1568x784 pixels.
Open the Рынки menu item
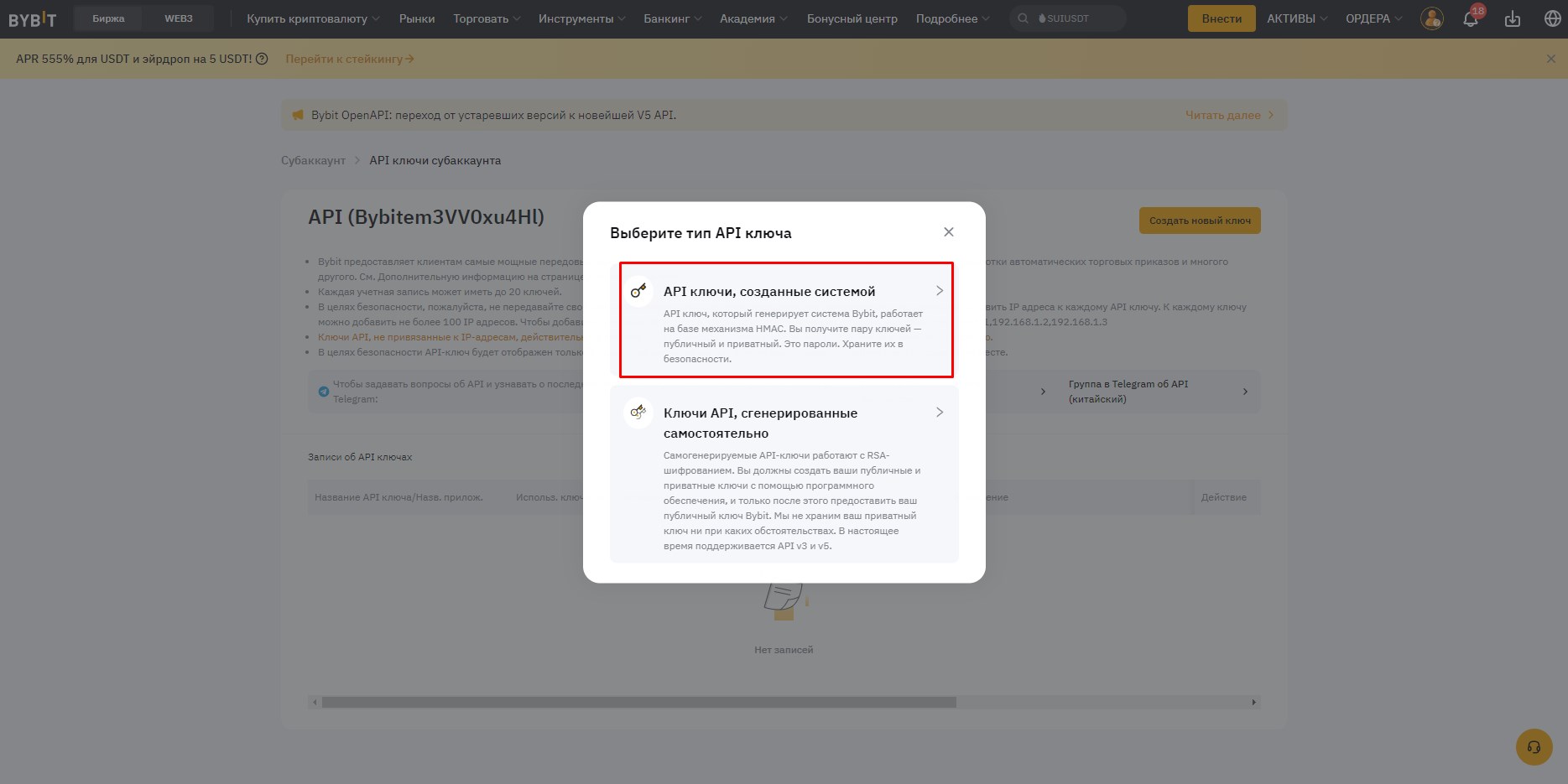point(417,18)
